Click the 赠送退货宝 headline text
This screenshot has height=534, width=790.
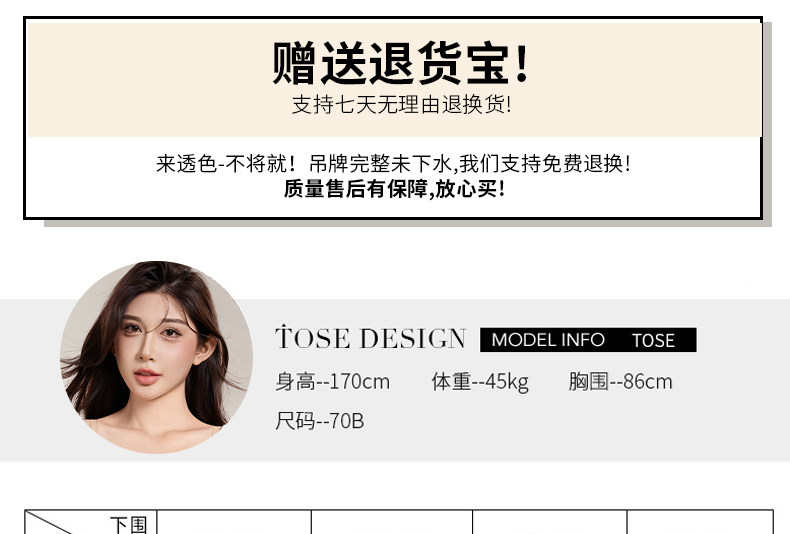[x=401, y=63]
